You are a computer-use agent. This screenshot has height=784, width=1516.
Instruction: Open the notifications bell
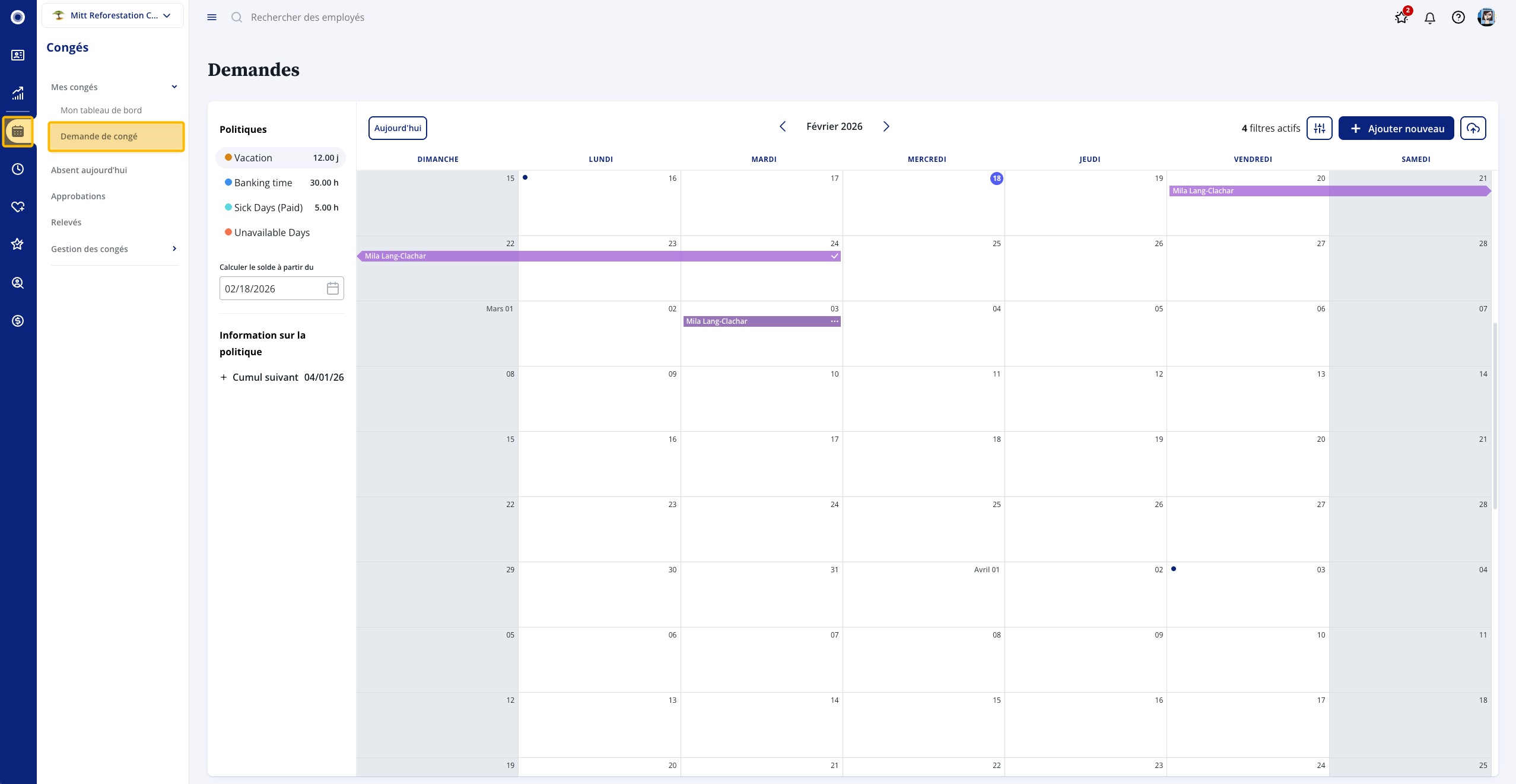pos(1430,18)
